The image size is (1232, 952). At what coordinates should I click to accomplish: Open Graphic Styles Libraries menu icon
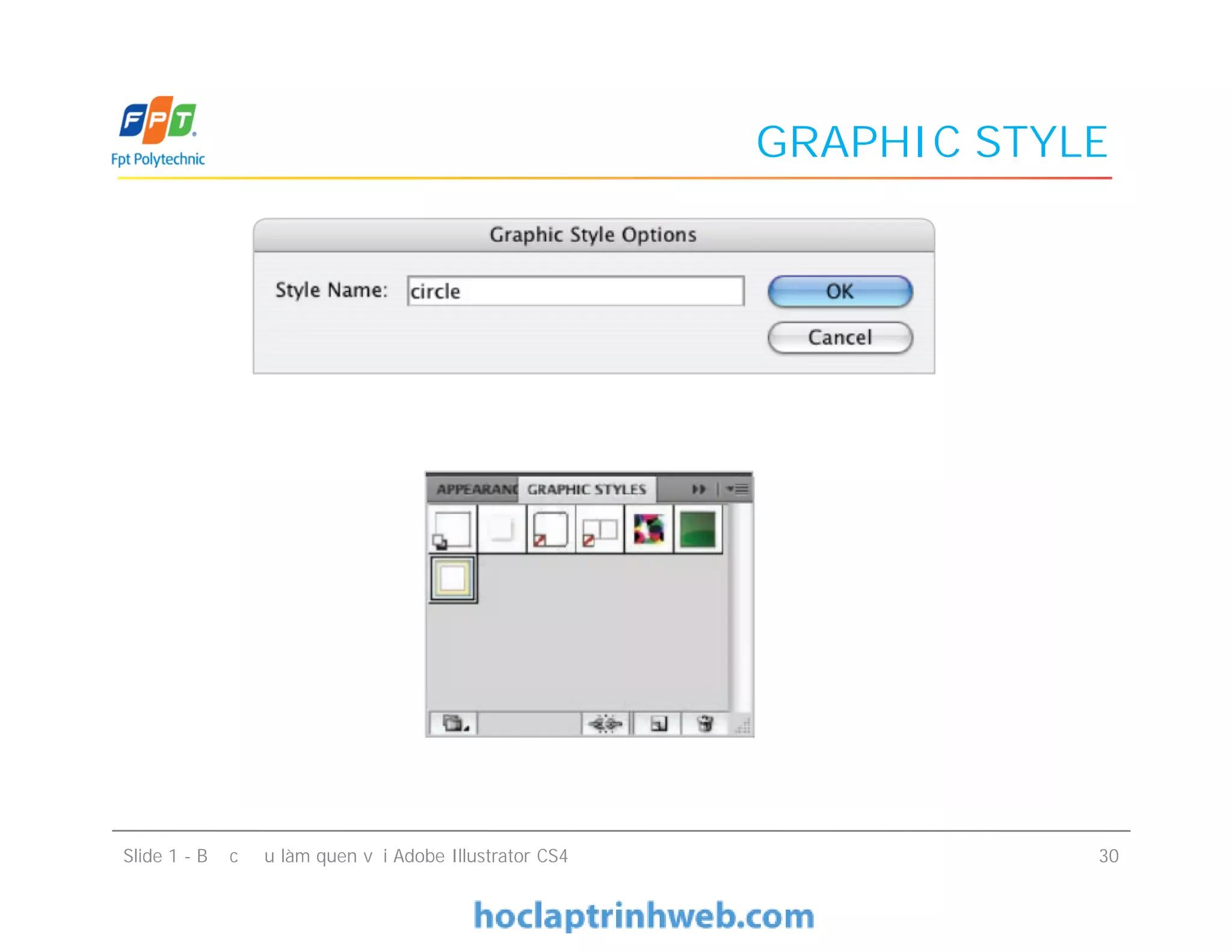[454, 723]
